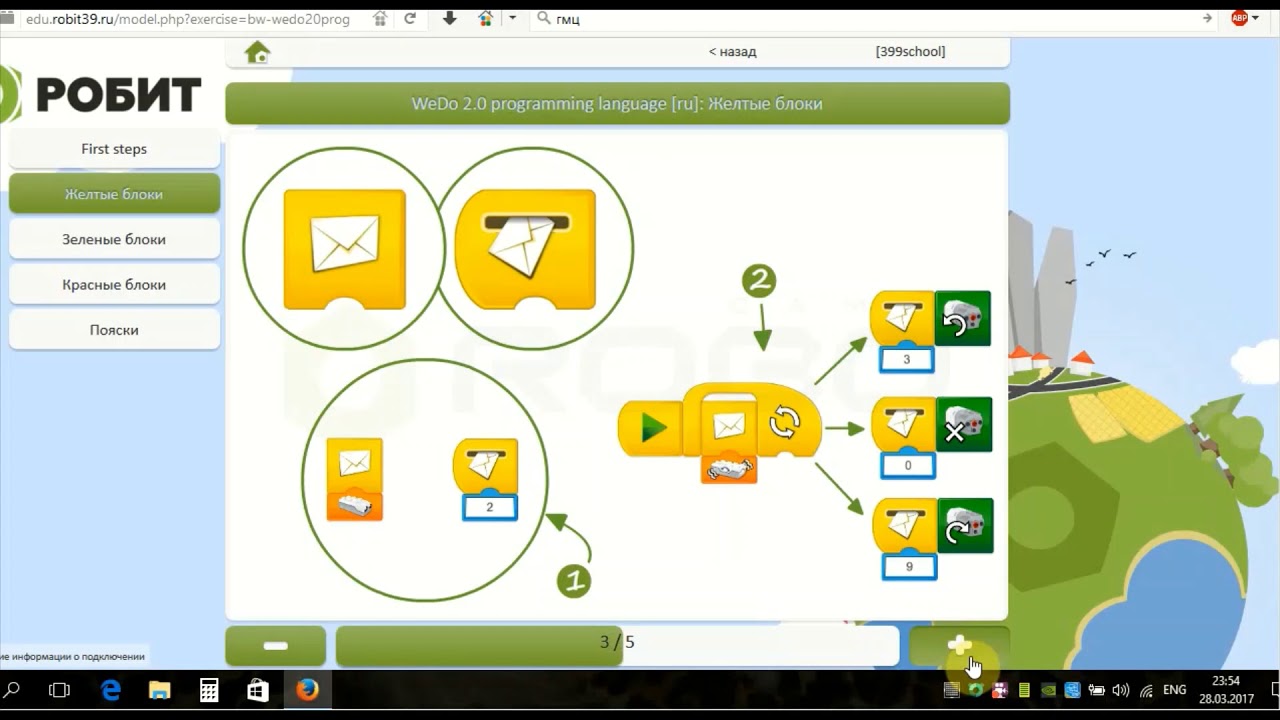This screenshot has height=720, width=1280.
Task: Open the volume control in the system tray
Action: click(1121, 690)
